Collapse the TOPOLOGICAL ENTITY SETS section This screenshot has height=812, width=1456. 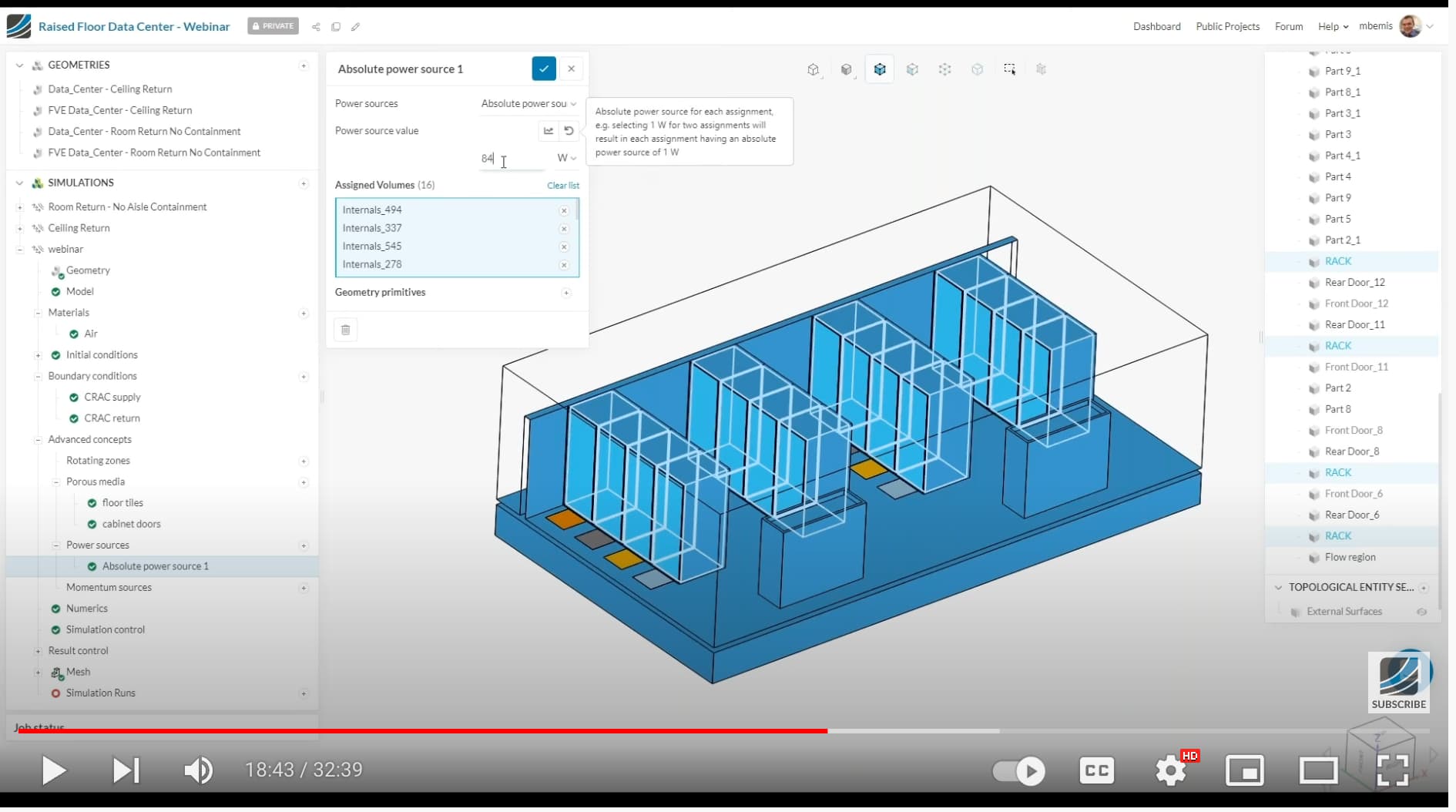click(1279, 588)
